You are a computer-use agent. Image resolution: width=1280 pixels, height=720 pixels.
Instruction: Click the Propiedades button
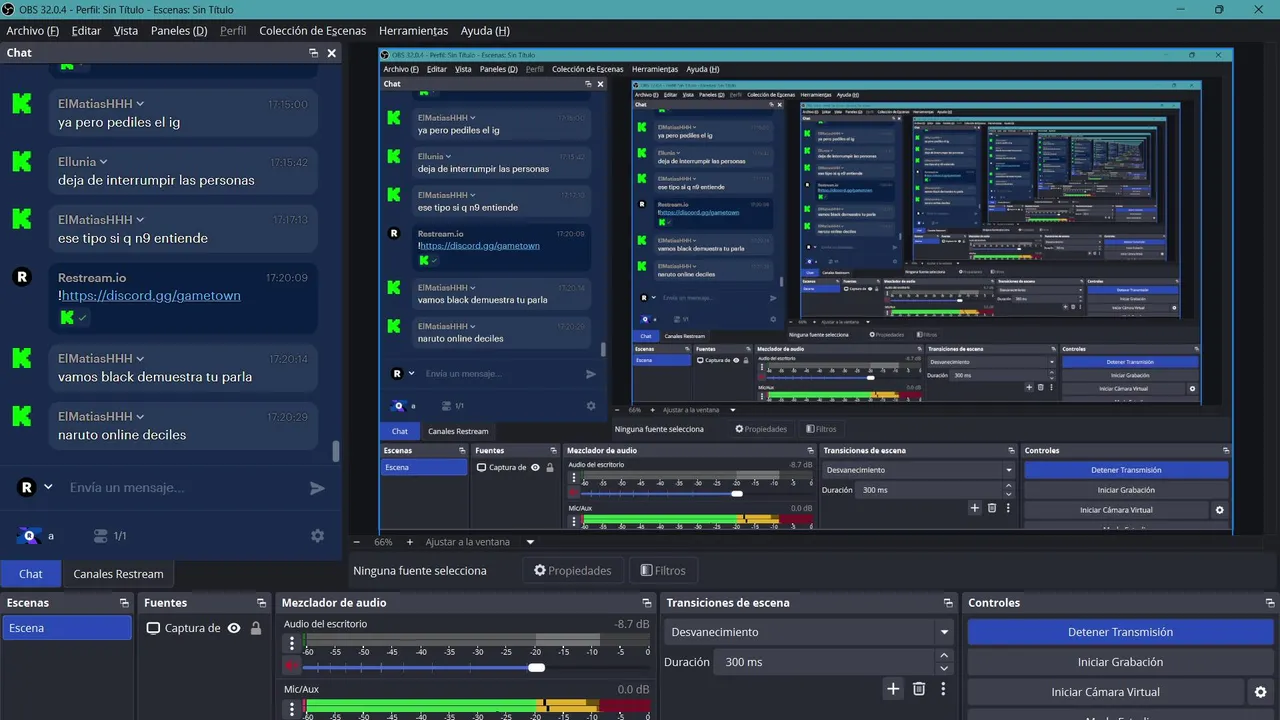[572, 571]
